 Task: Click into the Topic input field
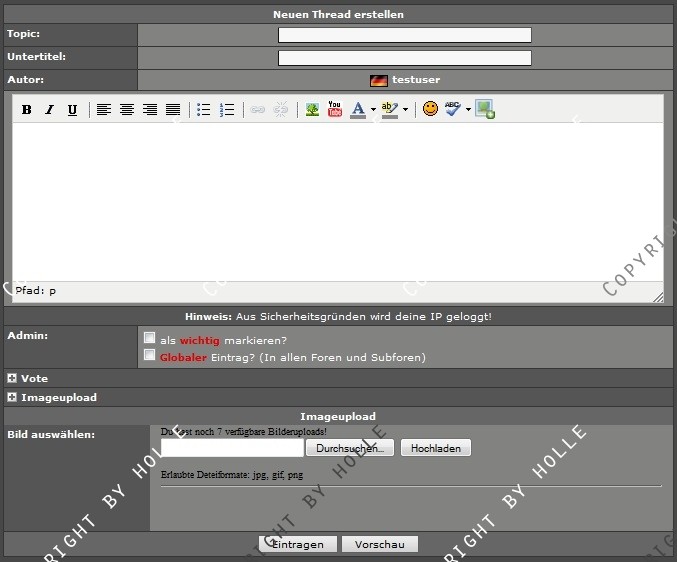coord(404,35)
